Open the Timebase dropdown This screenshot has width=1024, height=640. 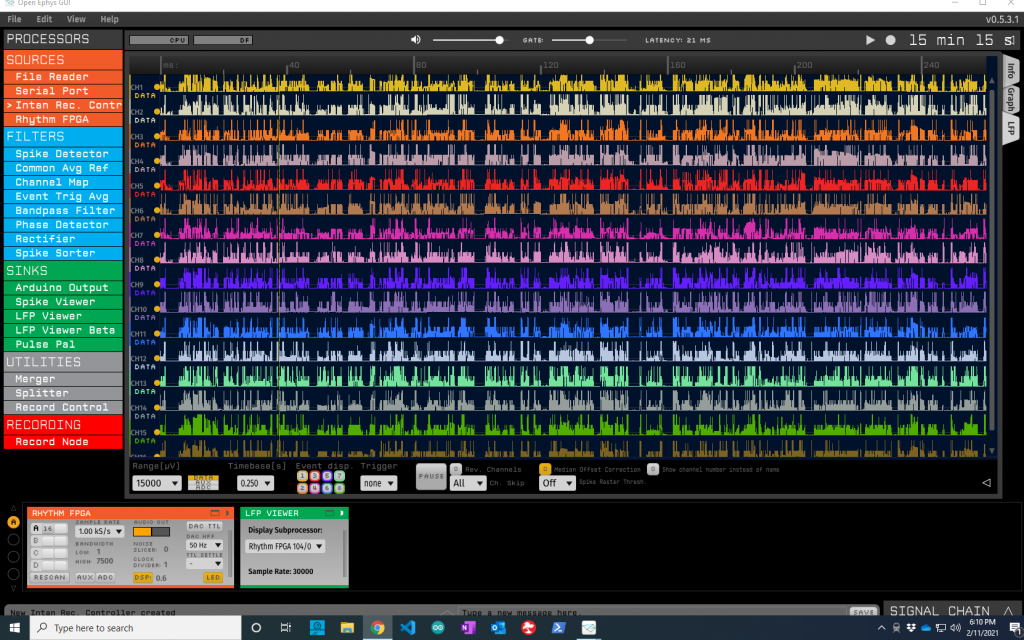point(255,483)
